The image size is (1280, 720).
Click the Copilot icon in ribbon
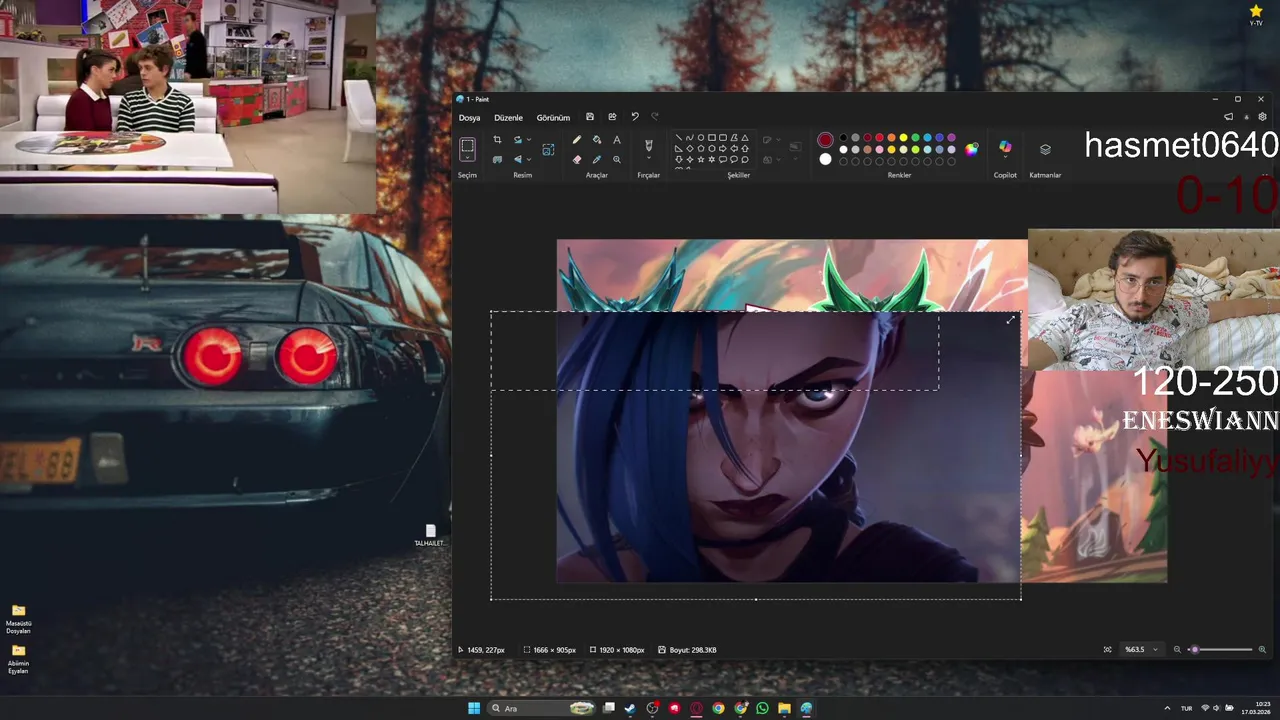[1005, 148]
